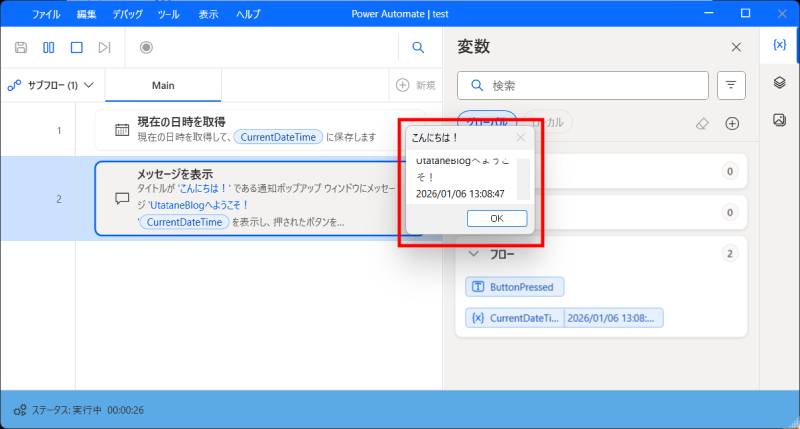Click the 2026/01/06 13:08 variable value
The image size is (800, 429).
point(614,318)
